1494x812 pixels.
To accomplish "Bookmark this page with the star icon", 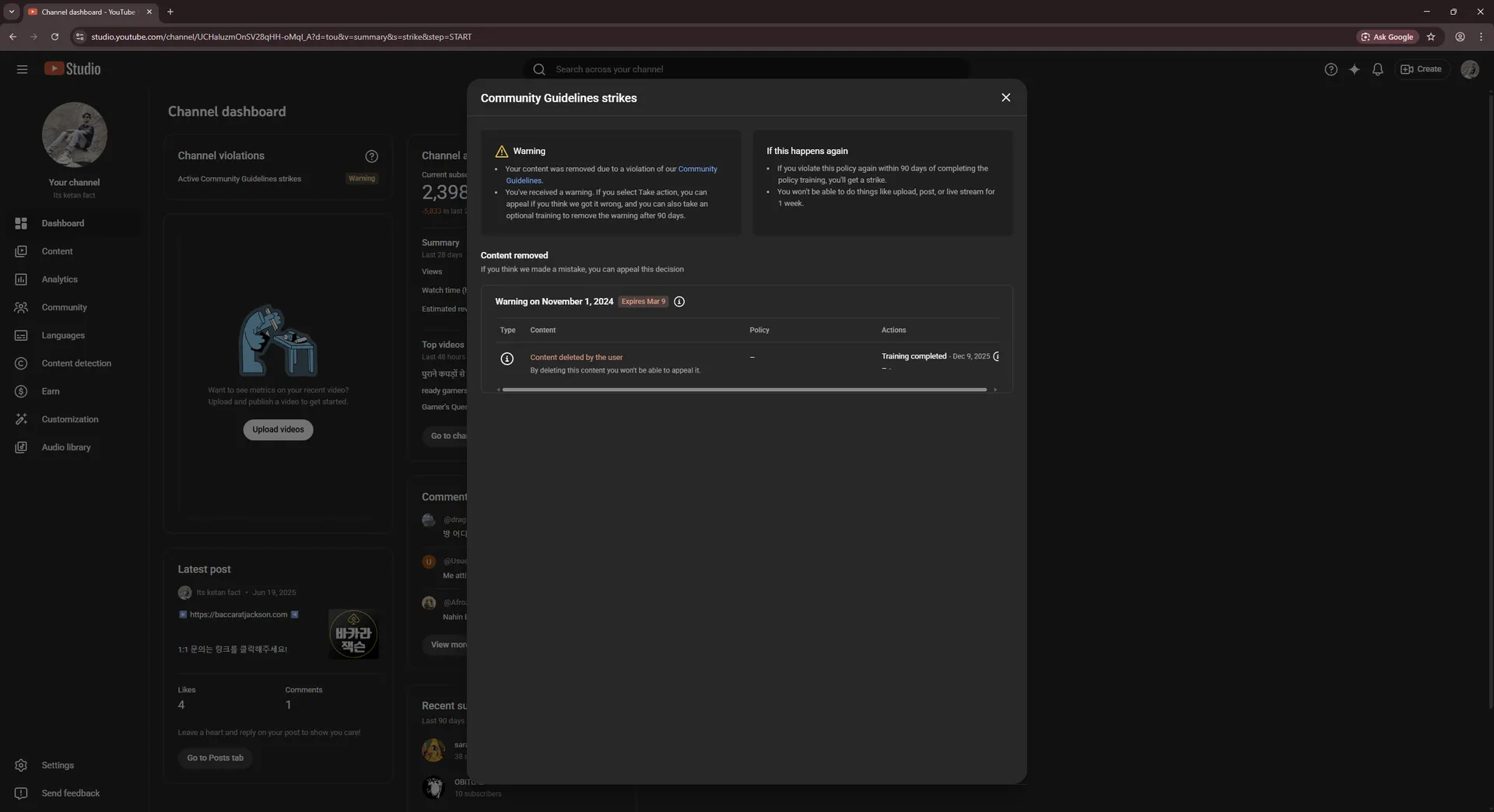I will point(1430,37).
